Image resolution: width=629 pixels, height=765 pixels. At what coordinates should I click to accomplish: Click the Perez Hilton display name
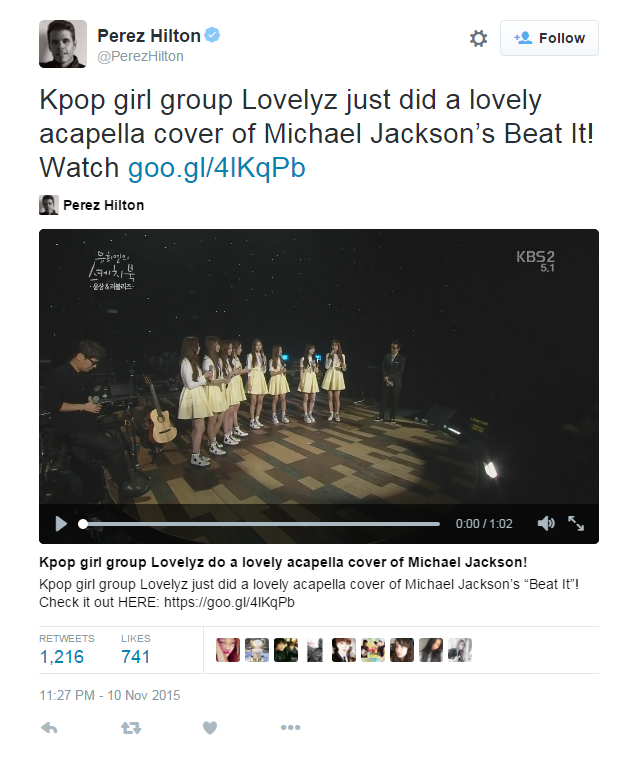[x=149, y=36]
